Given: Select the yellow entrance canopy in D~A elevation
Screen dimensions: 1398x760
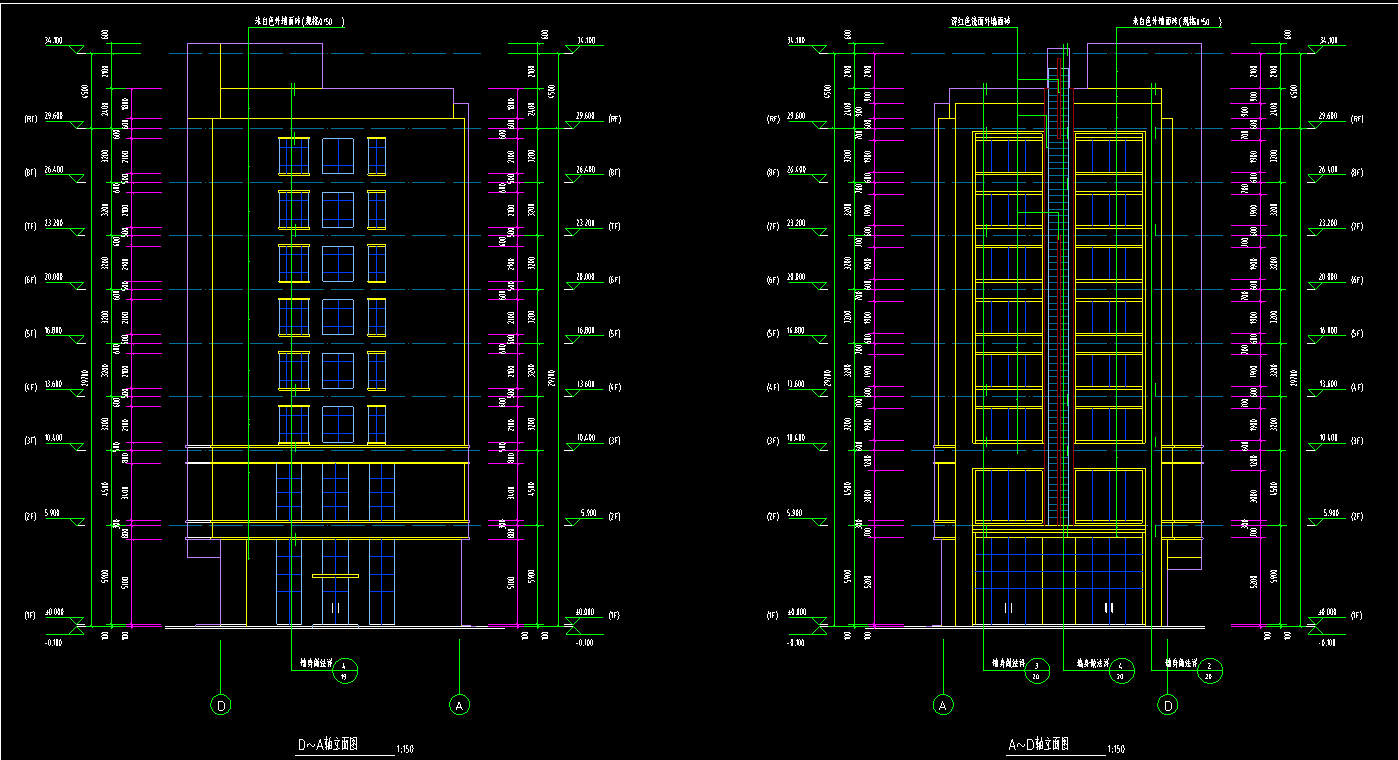Looking at the screenshot, I should [x=335, y=576].
